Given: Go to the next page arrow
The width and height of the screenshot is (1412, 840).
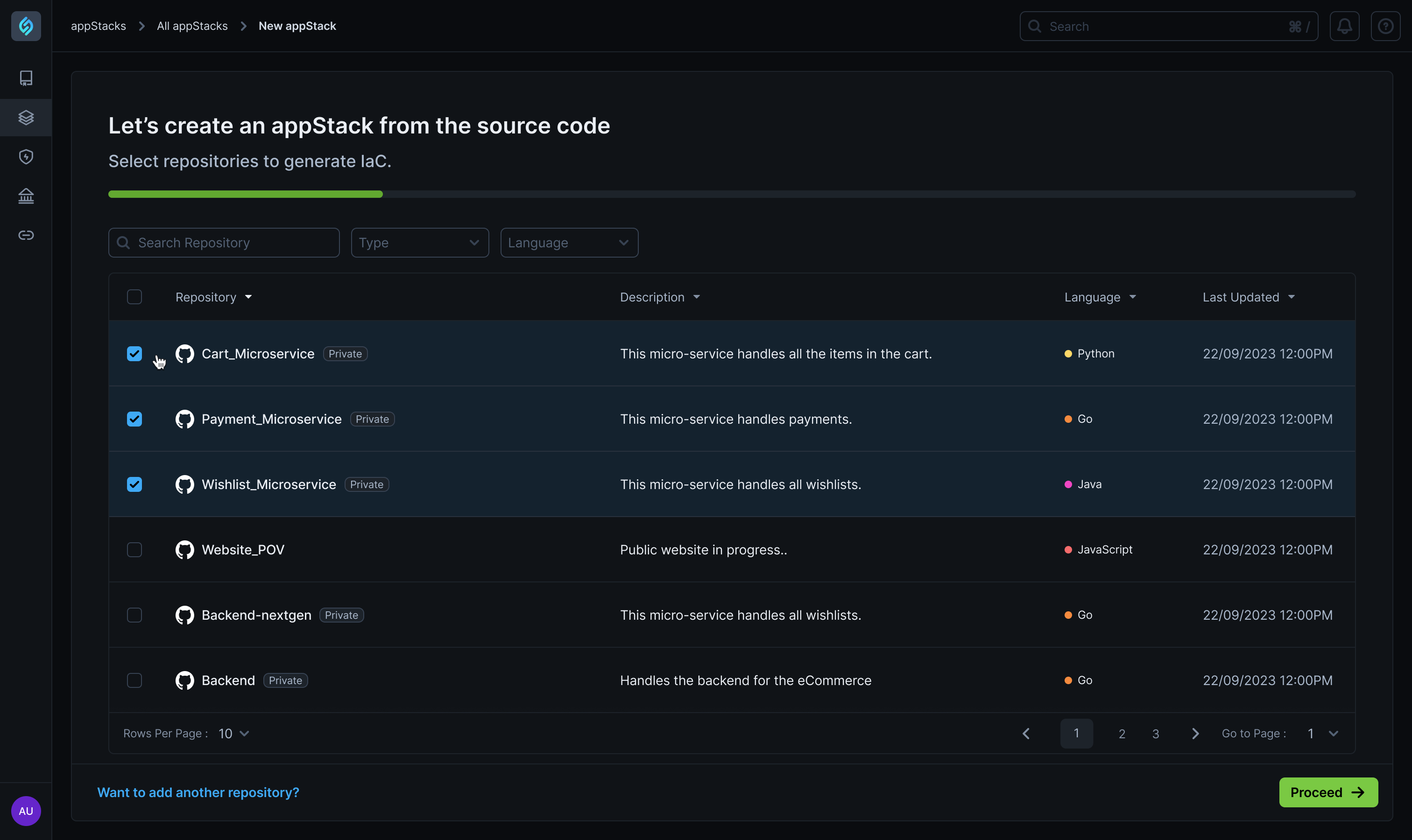Looking at the screenshot, I should [x=1195, y=734].
